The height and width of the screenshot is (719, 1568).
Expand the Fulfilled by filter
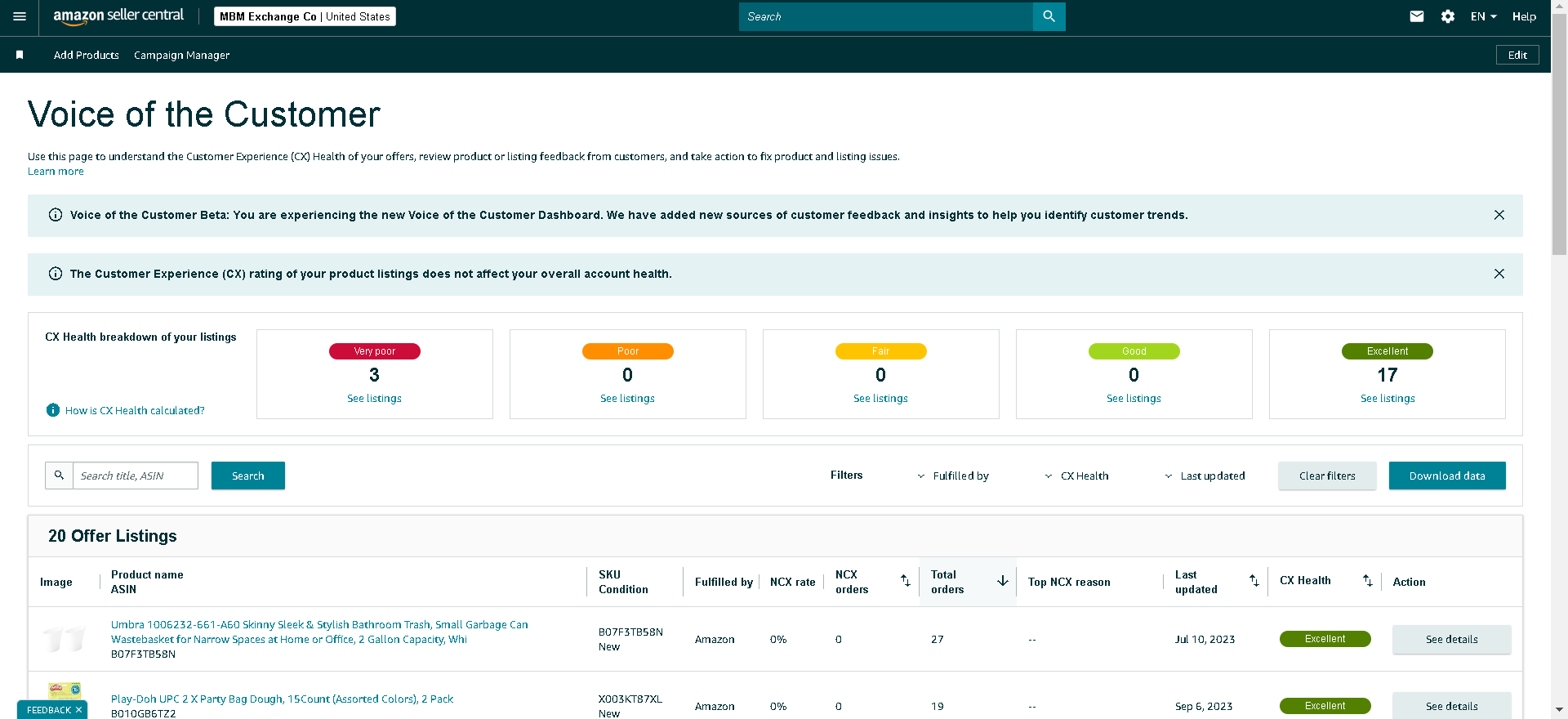pyautogui.click(x=953, y=476)
